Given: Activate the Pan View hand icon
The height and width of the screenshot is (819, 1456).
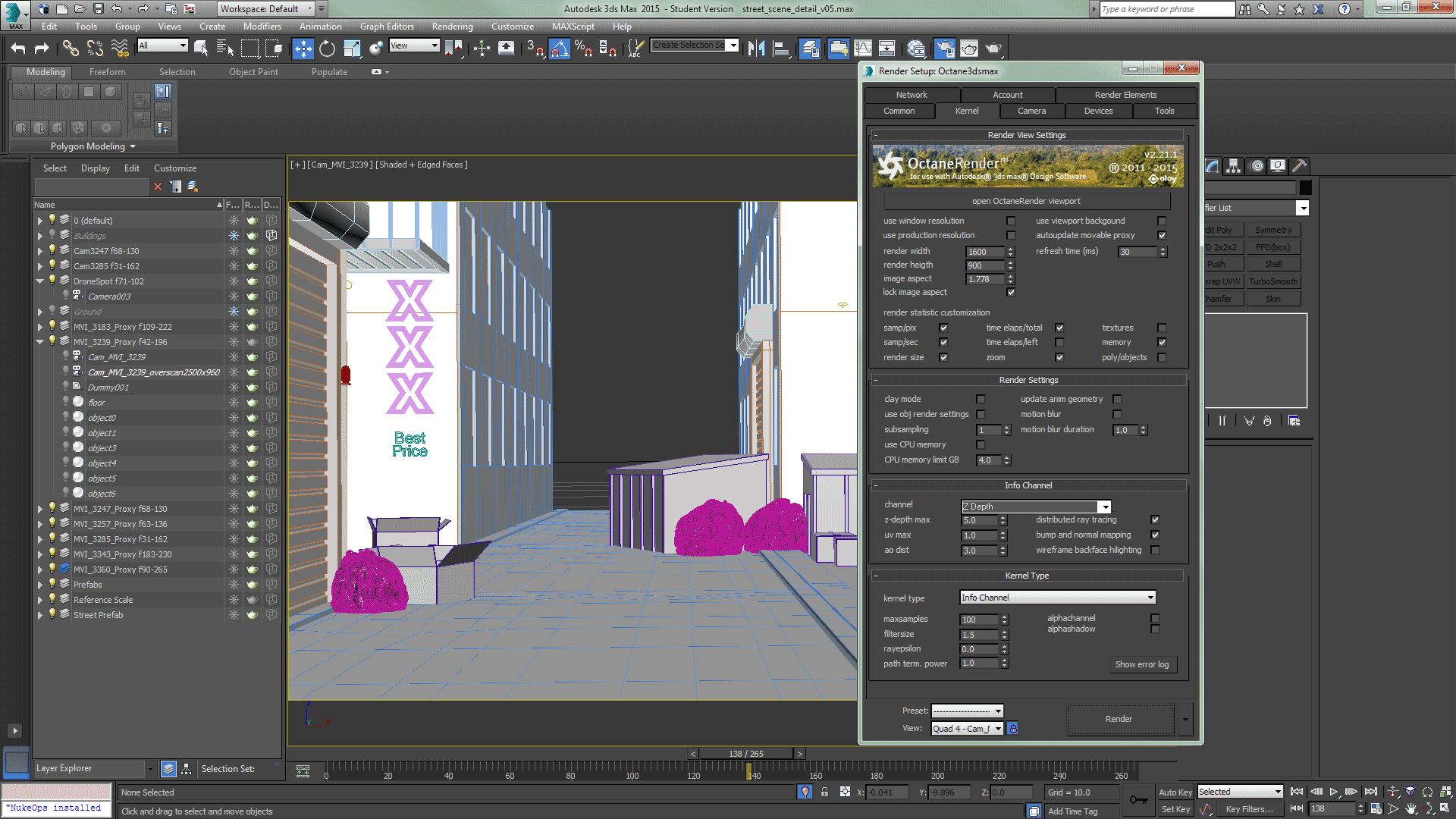Looking at the screenshot, I should click(1410, 809).
